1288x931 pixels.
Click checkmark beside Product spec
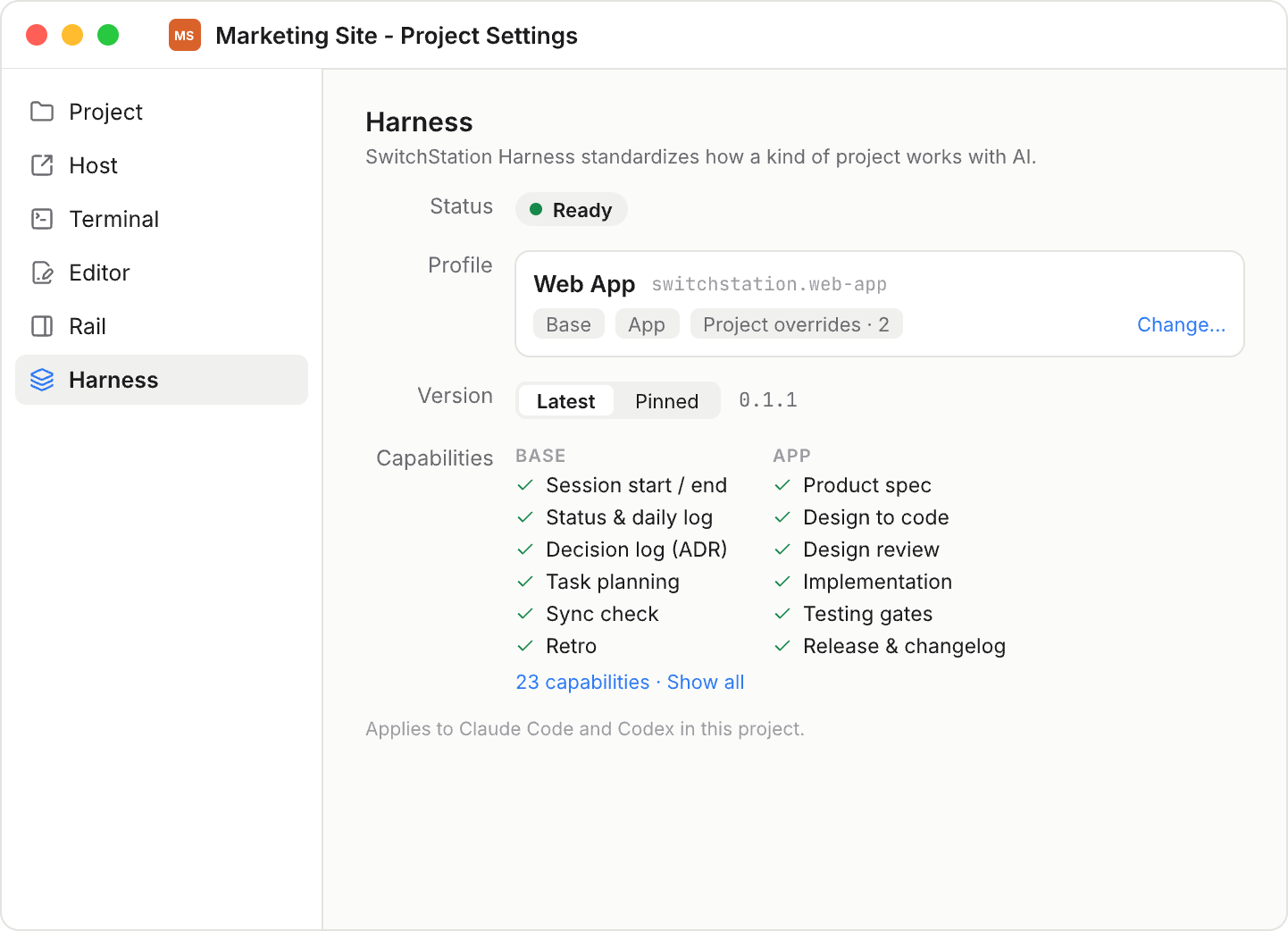pos(782,485)
